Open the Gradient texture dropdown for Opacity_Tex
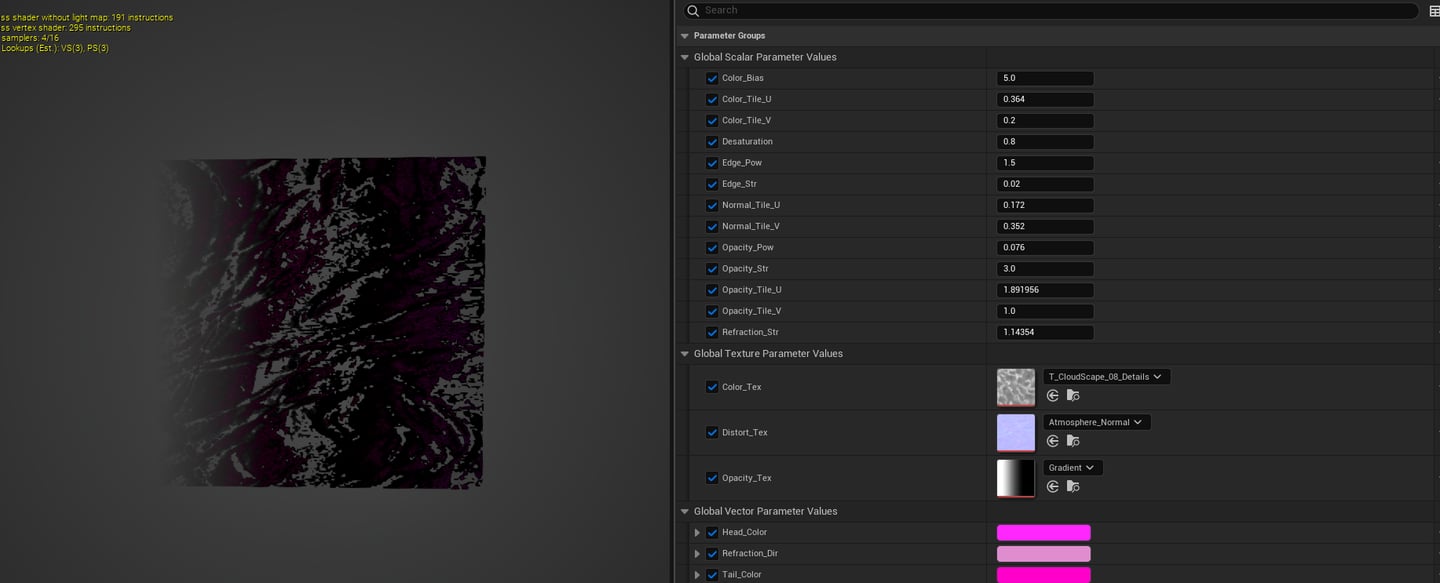1440x583 pixels. click(1073, 468)
